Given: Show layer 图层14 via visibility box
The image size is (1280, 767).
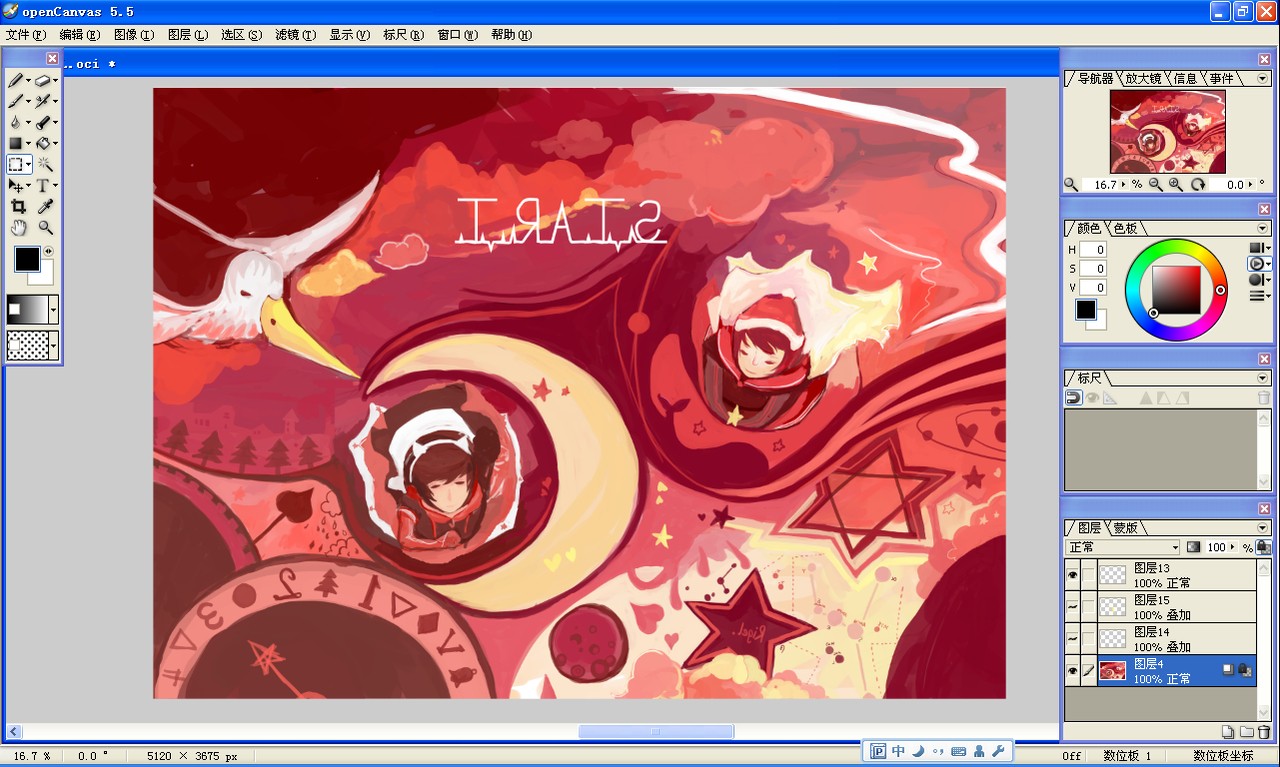Looking at the screenshot, I should click(1072, 639).
